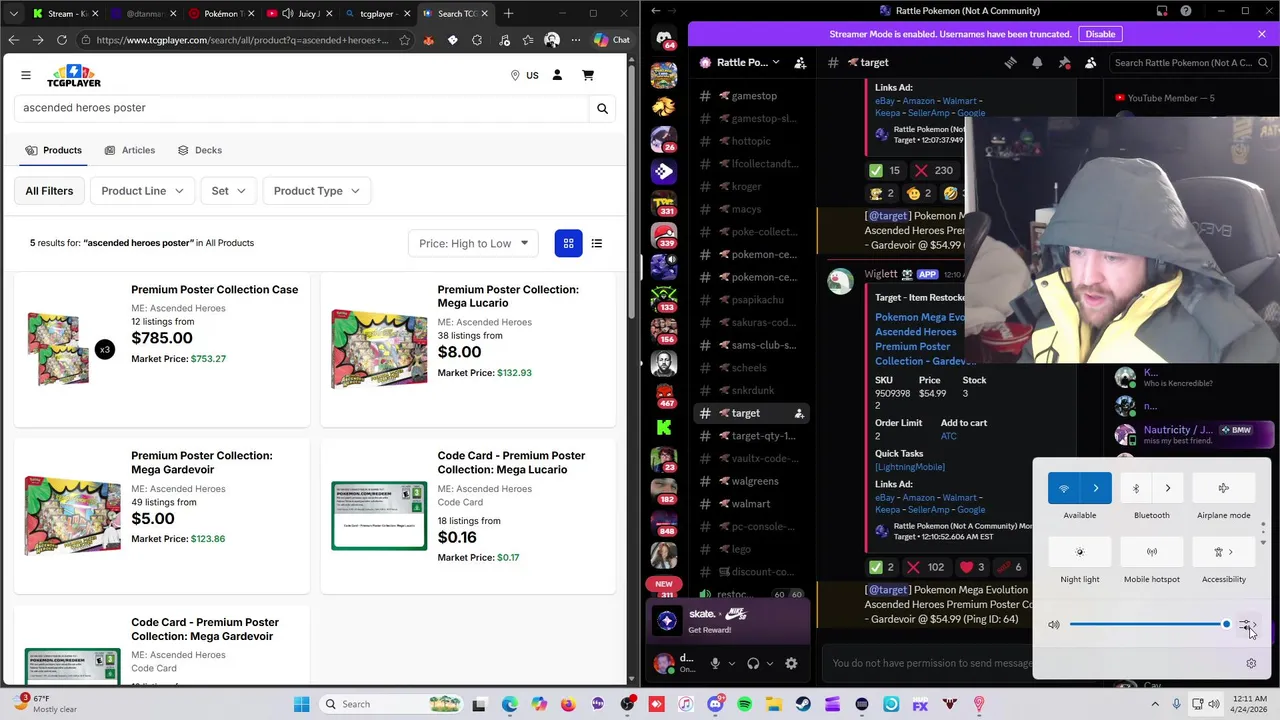Toggle Wi-Fi in quick settings
This screenshot has height=720, width=1280.
pyautogui.click(x=1063, y=488)
